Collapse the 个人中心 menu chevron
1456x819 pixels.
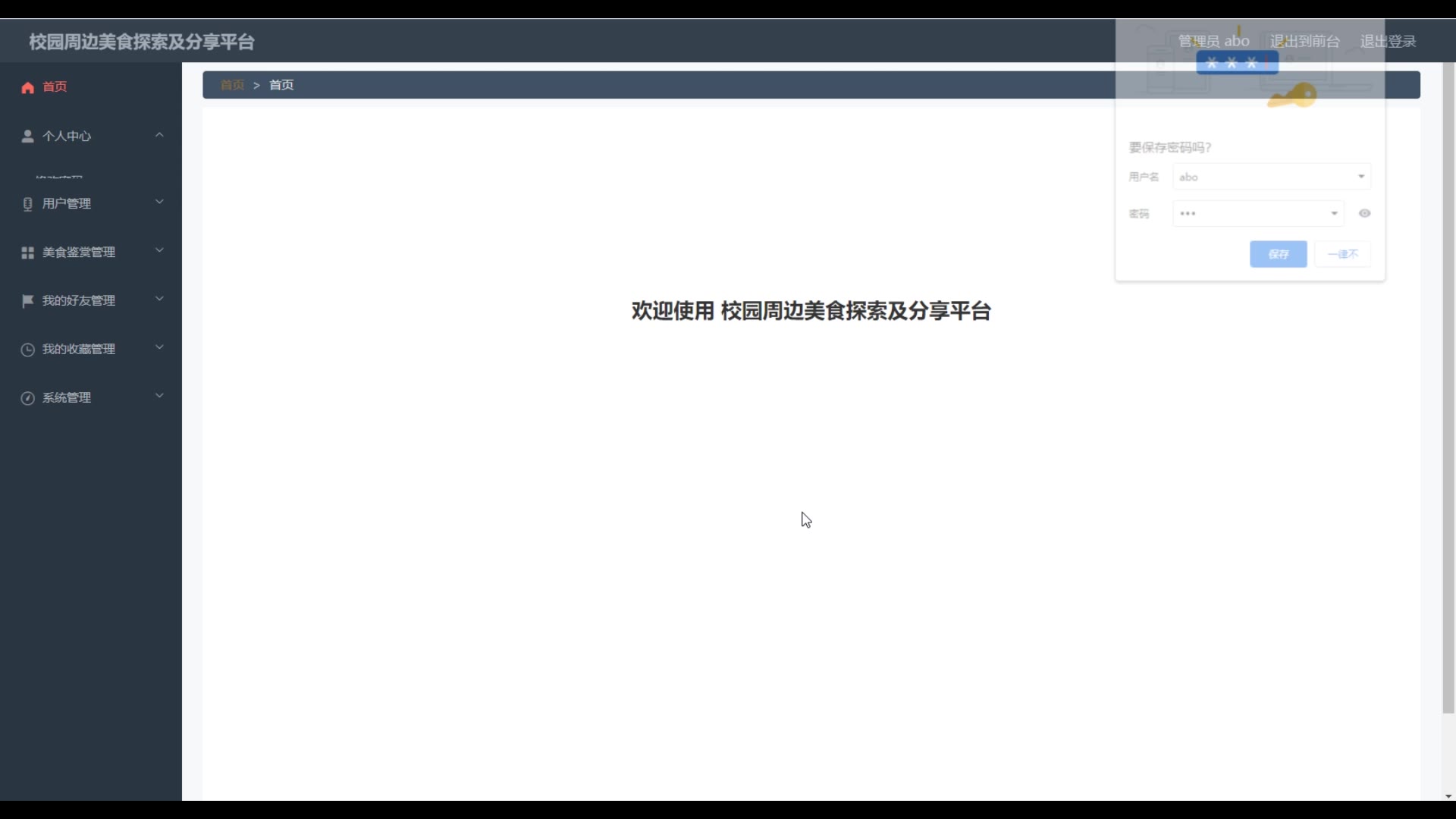[159, 135]
